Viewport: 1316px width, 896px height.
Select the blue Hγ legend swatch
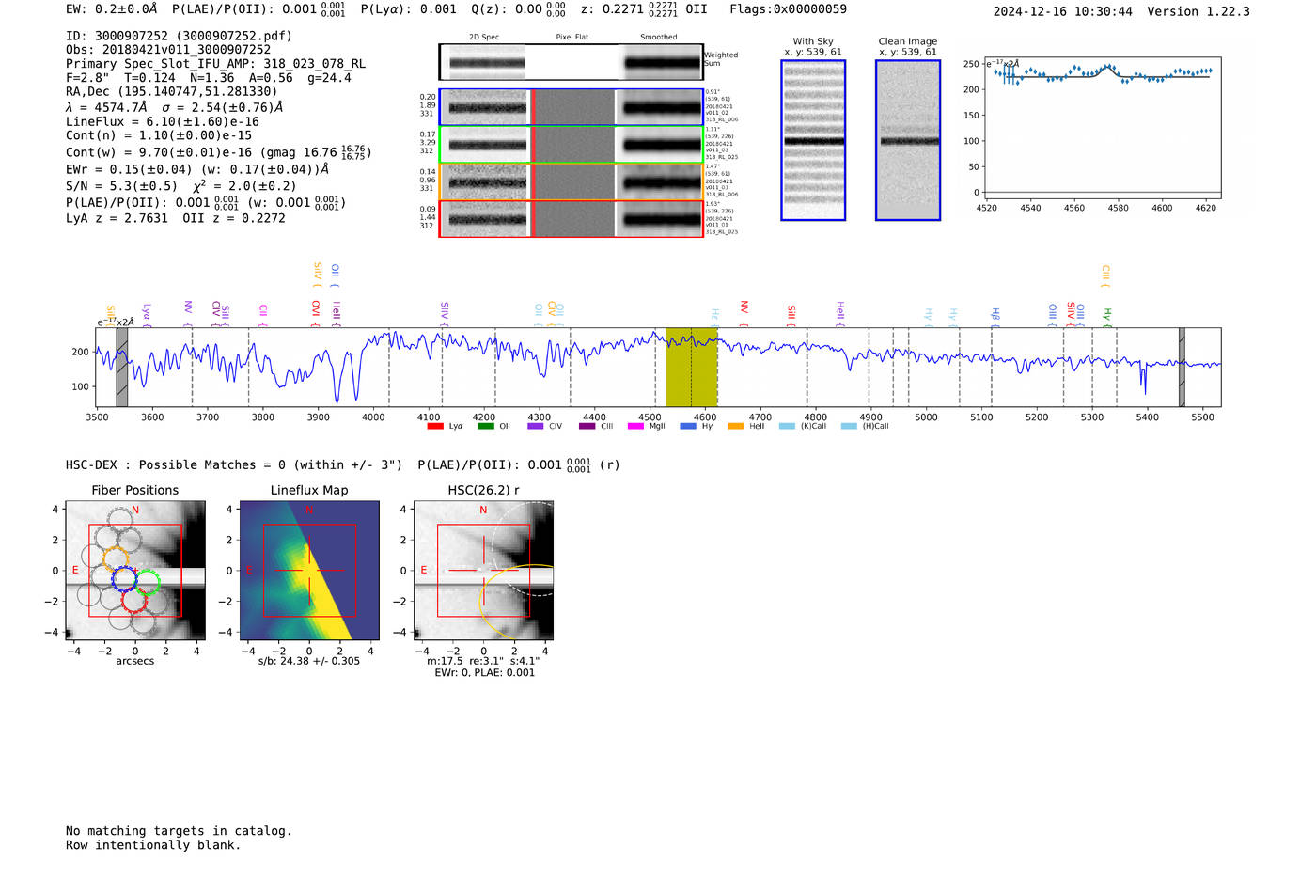688,427
